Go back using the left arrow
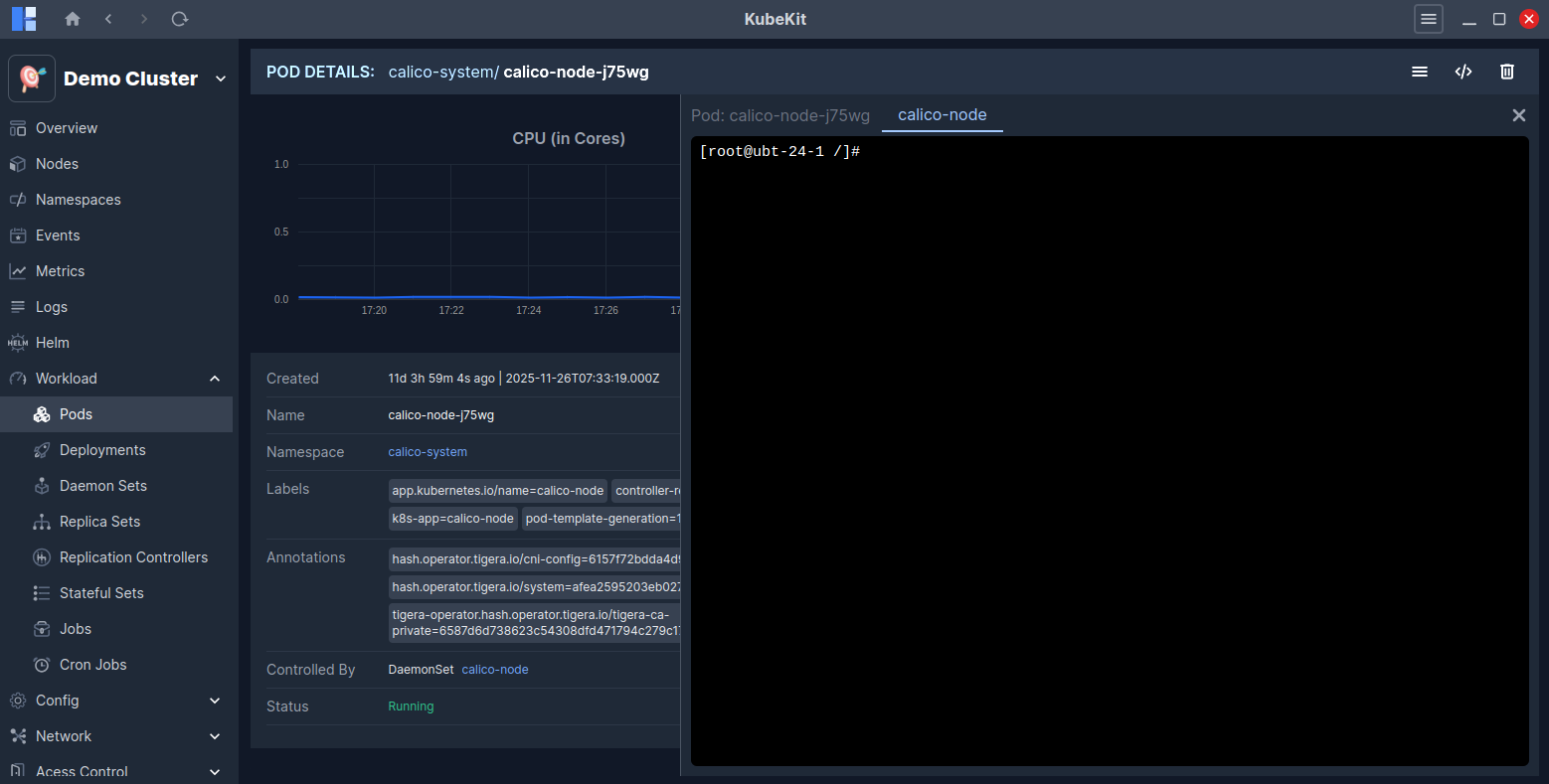Screen dimensions: 1549x784 coord(108,19)
